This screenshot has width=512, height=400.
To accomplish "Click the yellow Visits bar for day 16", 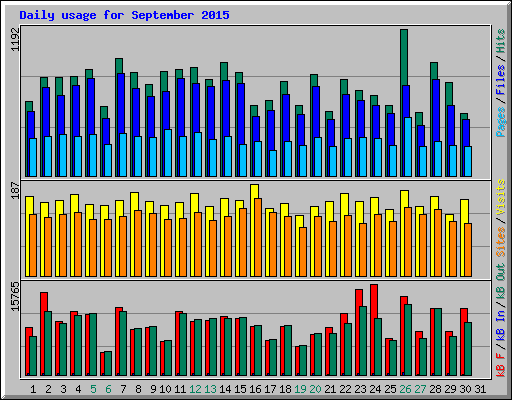I will tap(254, 191).
